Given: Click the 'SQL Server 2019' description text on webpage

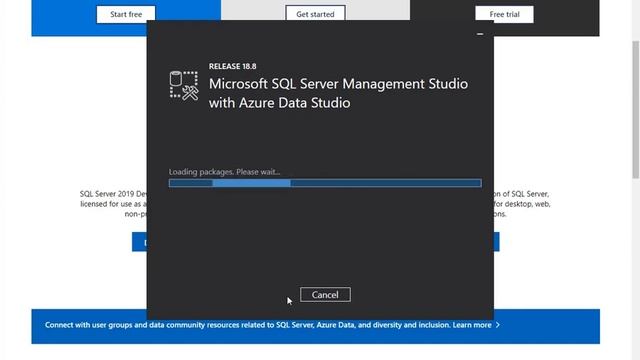Looking at the screenshot, I should coord(113,204).
